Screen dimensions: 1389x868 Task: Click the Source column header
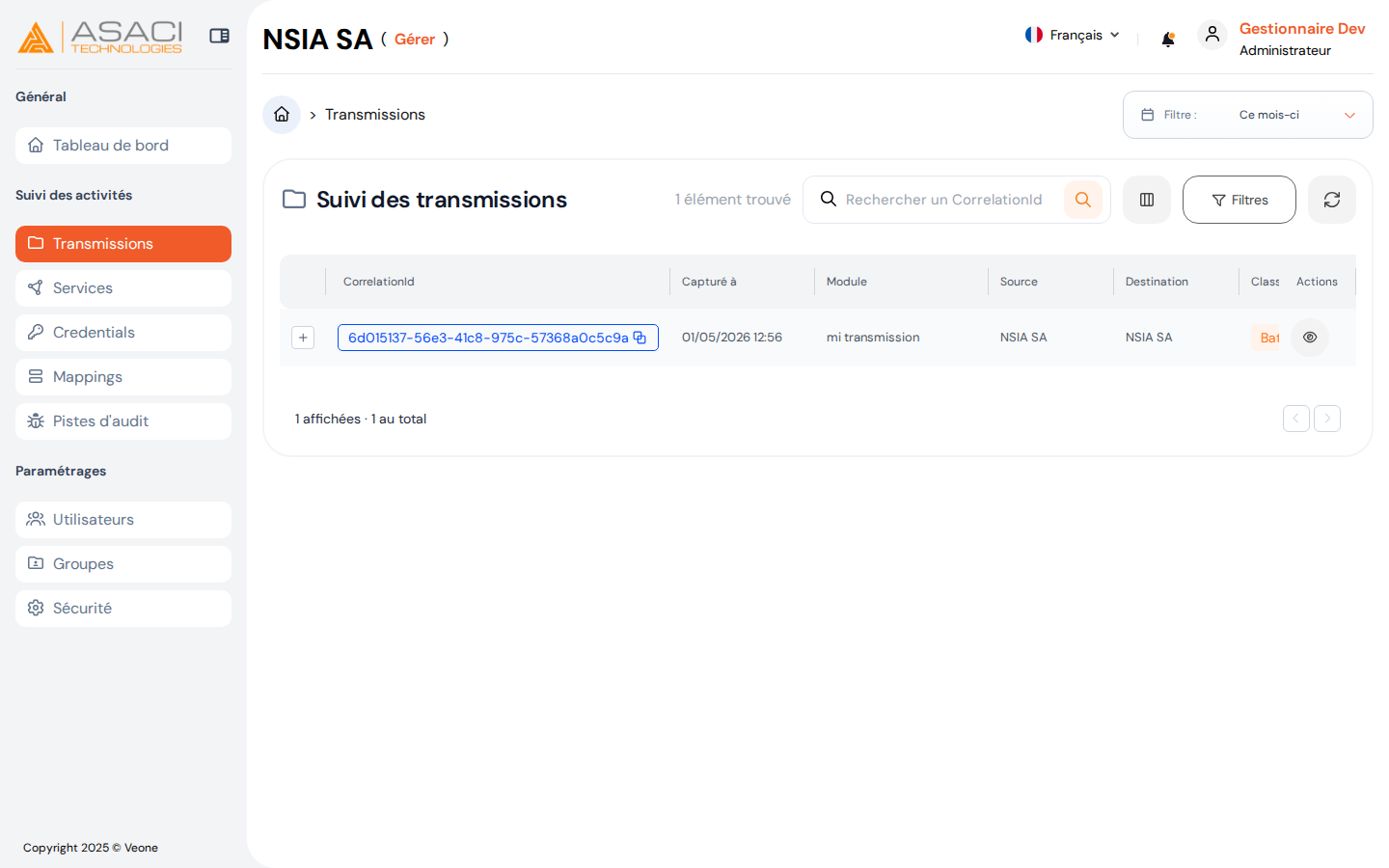1019,282
